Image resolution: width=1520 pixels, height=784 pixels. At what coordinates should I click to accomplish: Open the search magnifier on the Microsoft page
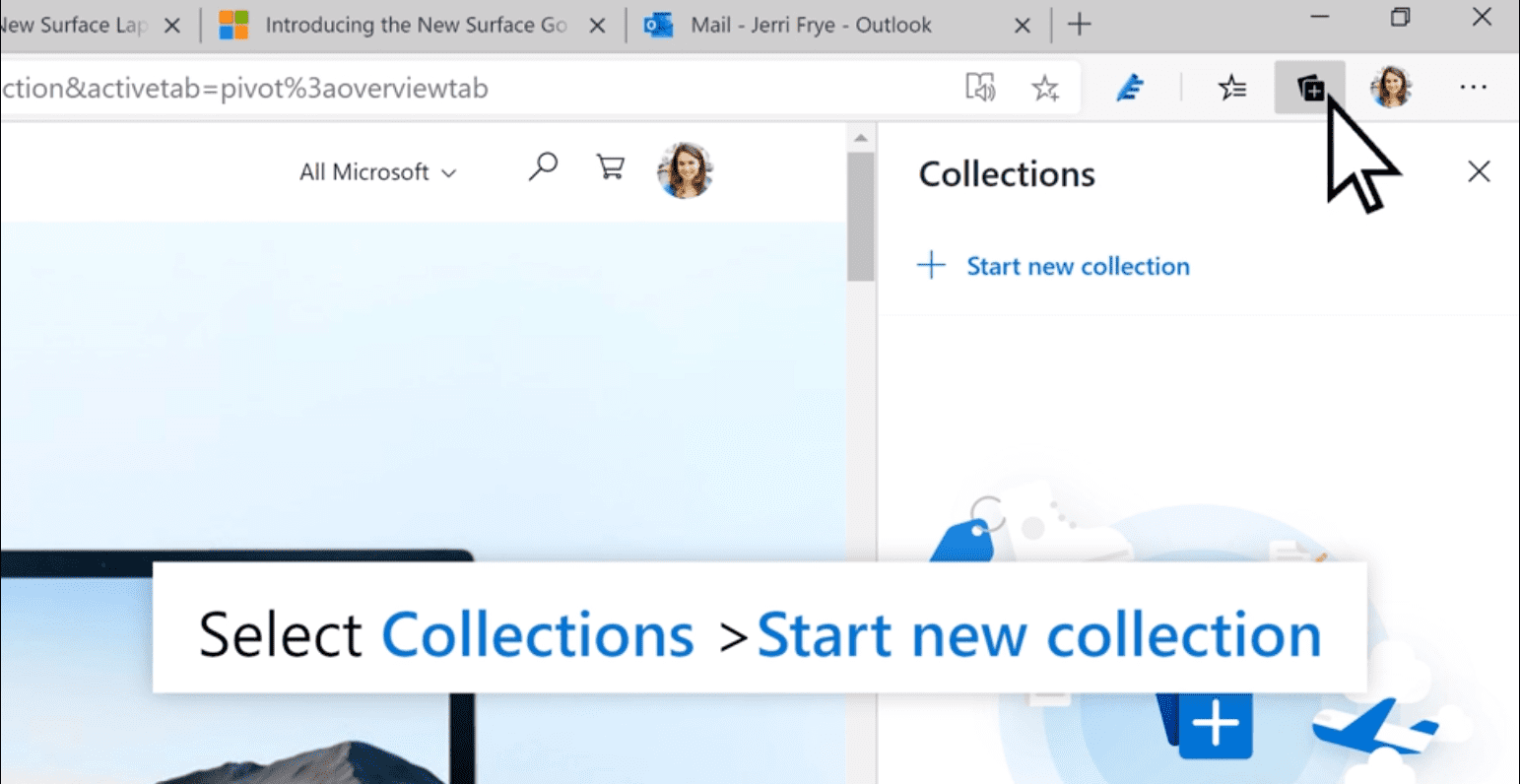543,167
